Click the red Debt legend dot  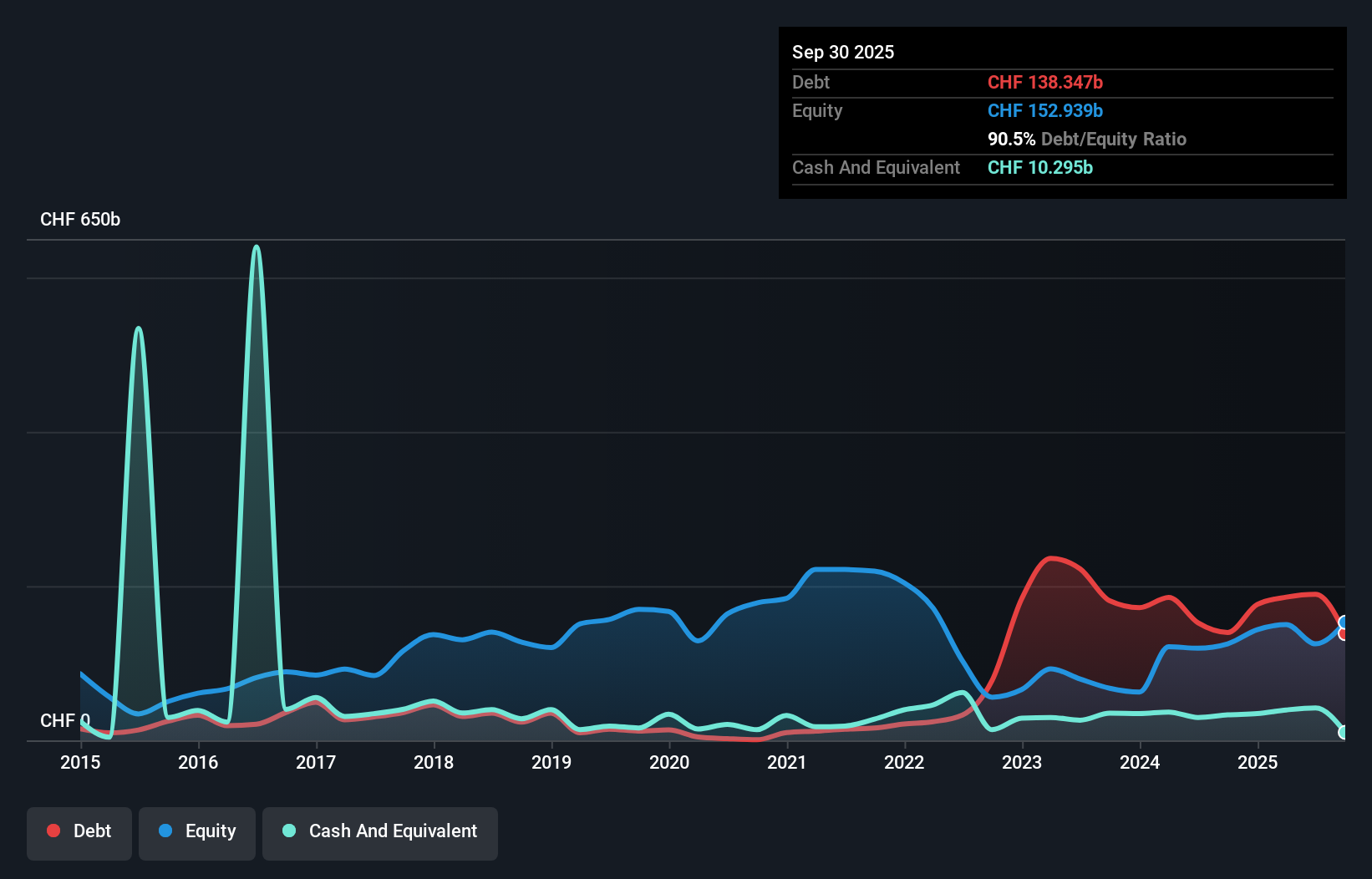point(53,831)
